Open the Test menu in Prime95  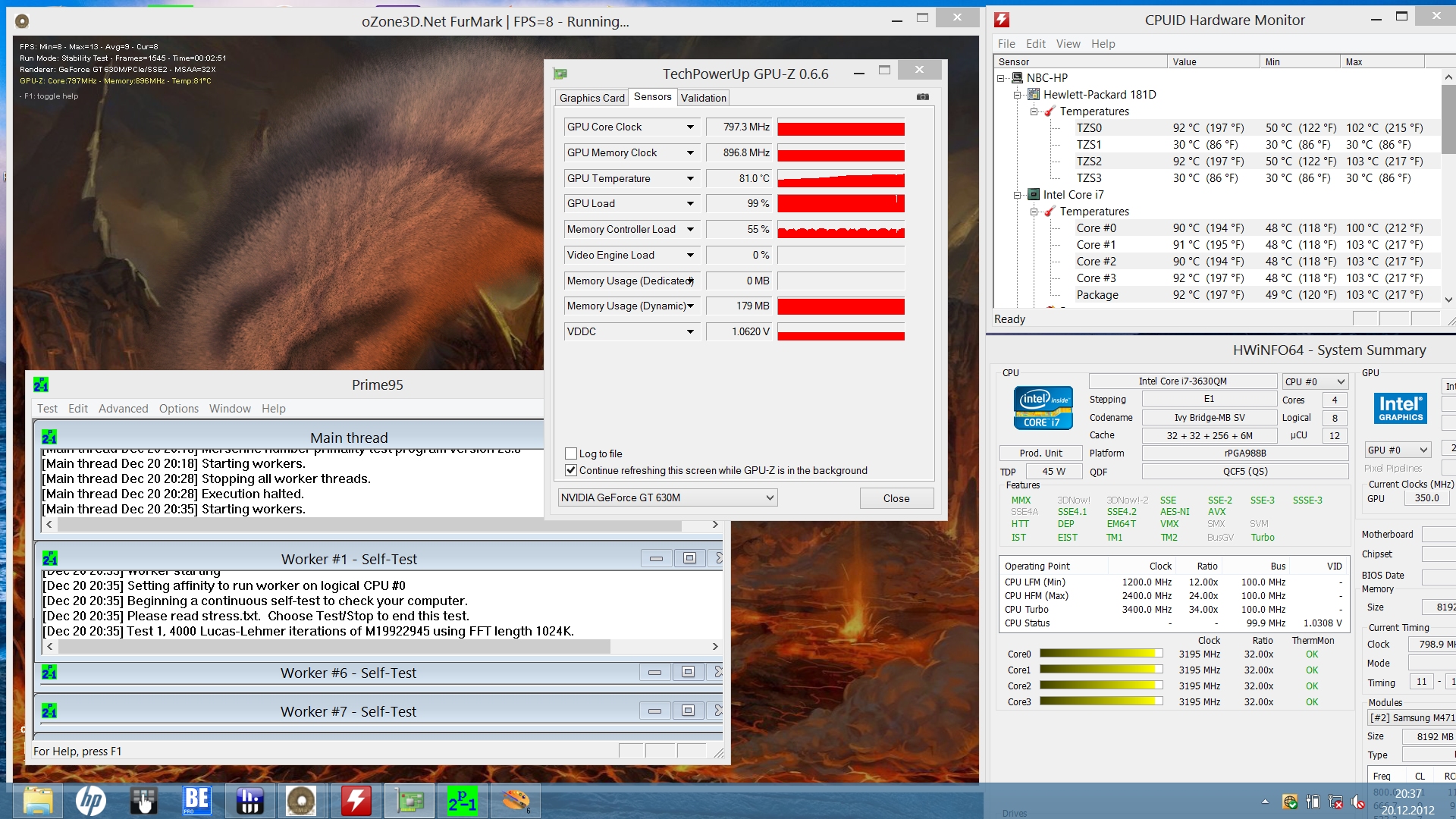coord(47,409)
